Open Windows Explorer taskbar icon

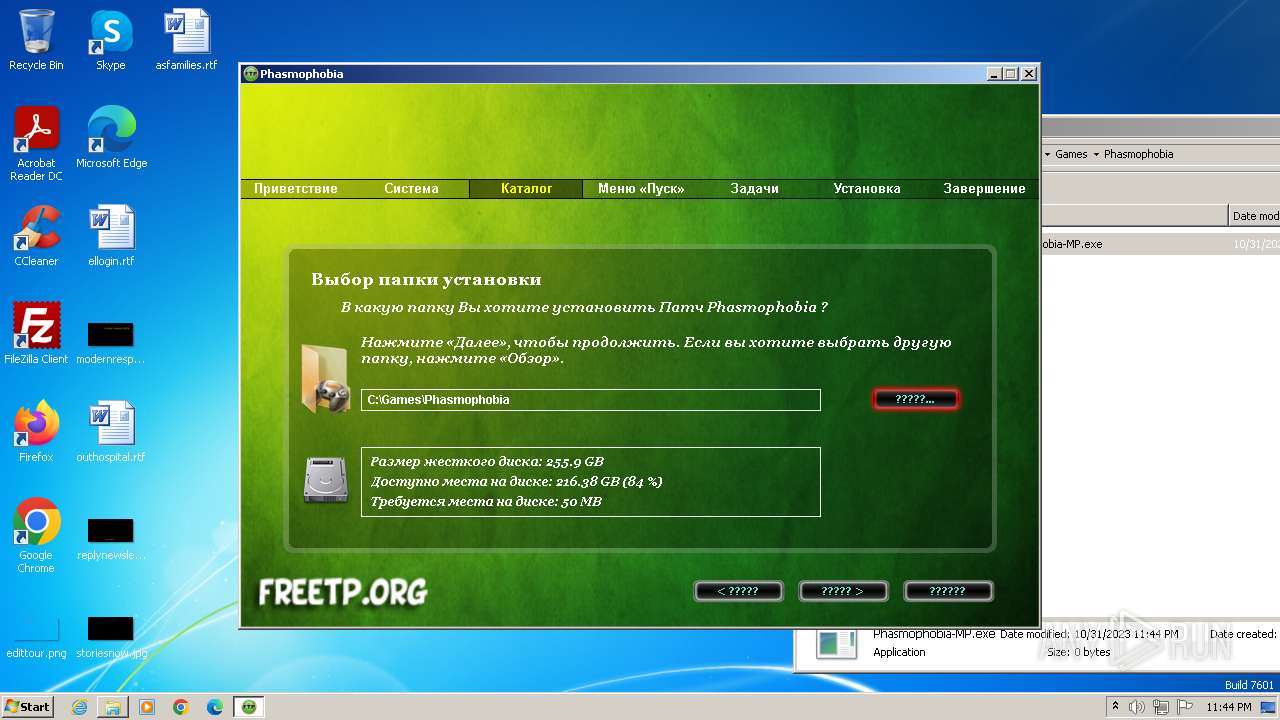click(113, 707)
